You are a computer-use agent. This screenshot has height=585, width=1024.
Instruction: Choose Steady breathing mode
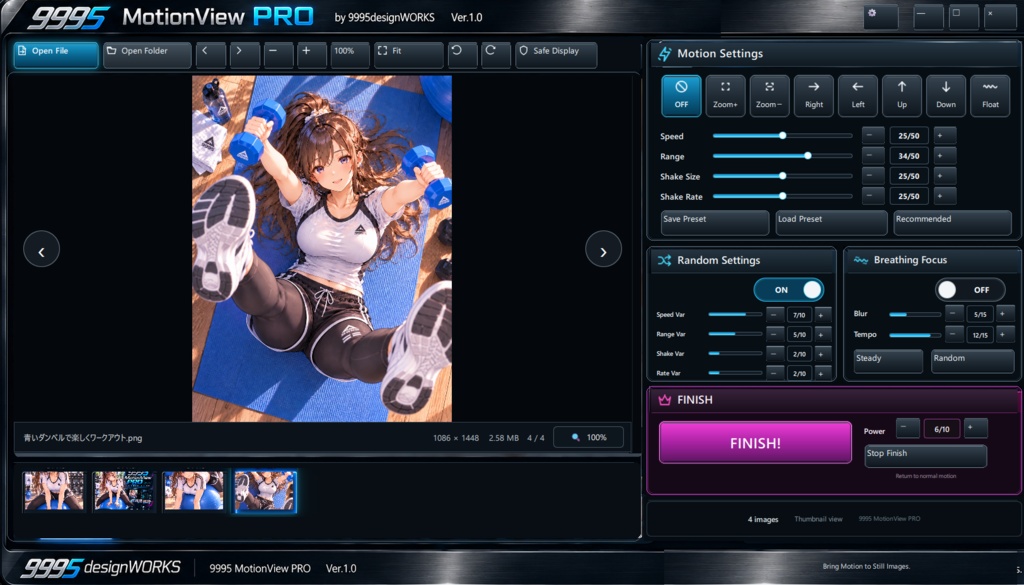(x=888, y=361)
